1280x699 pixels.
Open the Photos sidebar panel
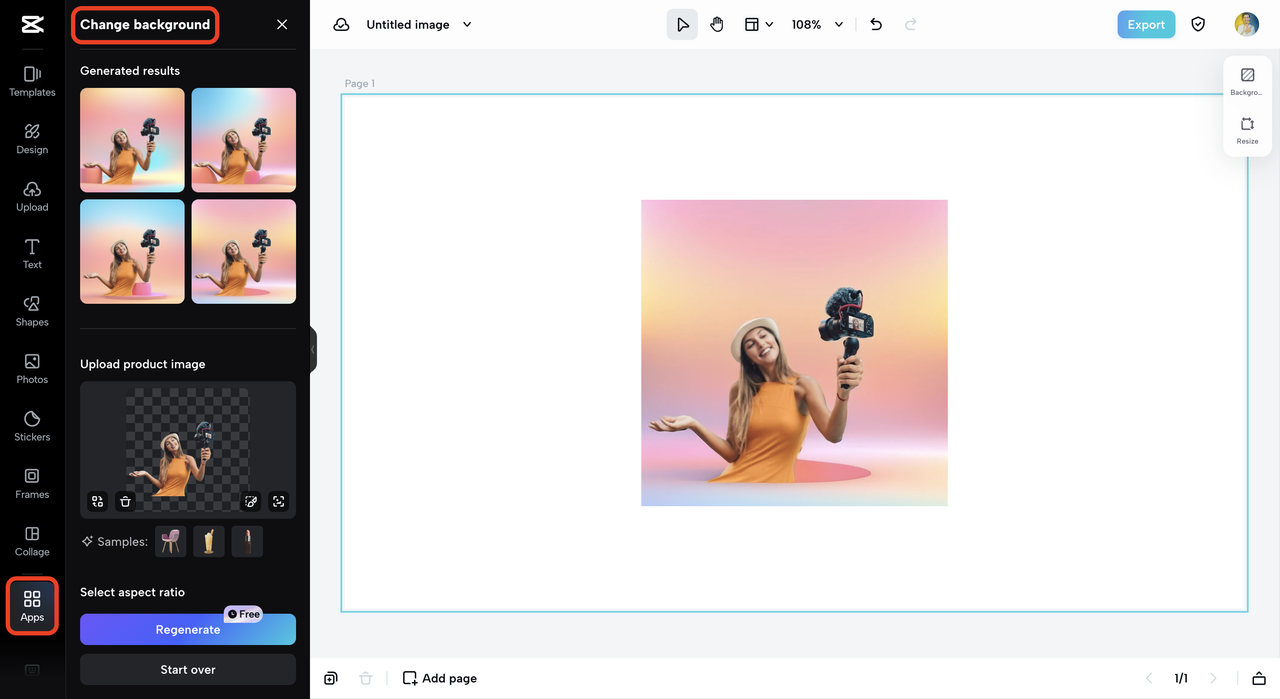pyautogui.click(x=32, y=368)
